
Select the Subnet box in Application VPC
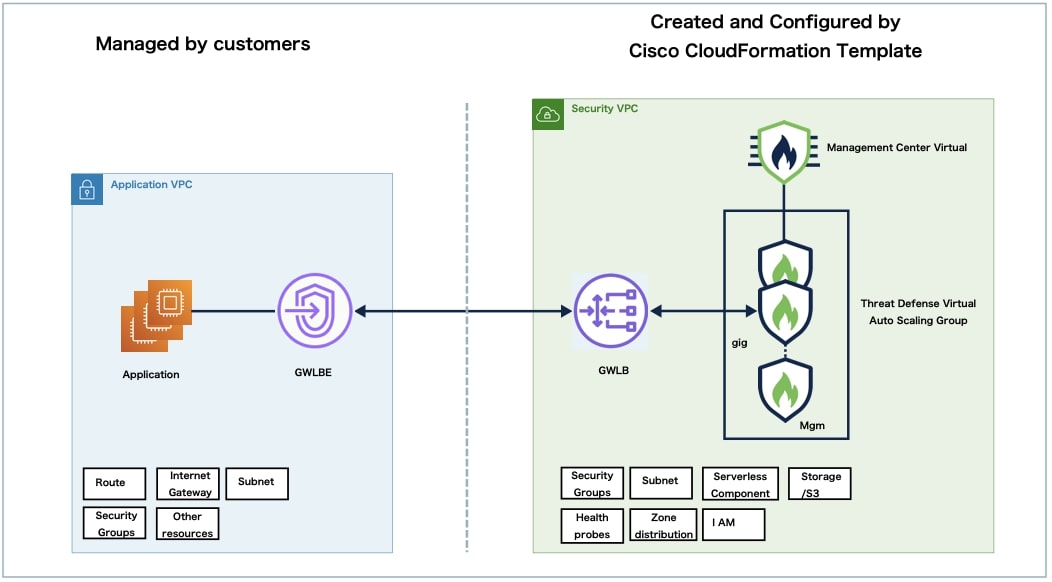(x=257, y=483)
